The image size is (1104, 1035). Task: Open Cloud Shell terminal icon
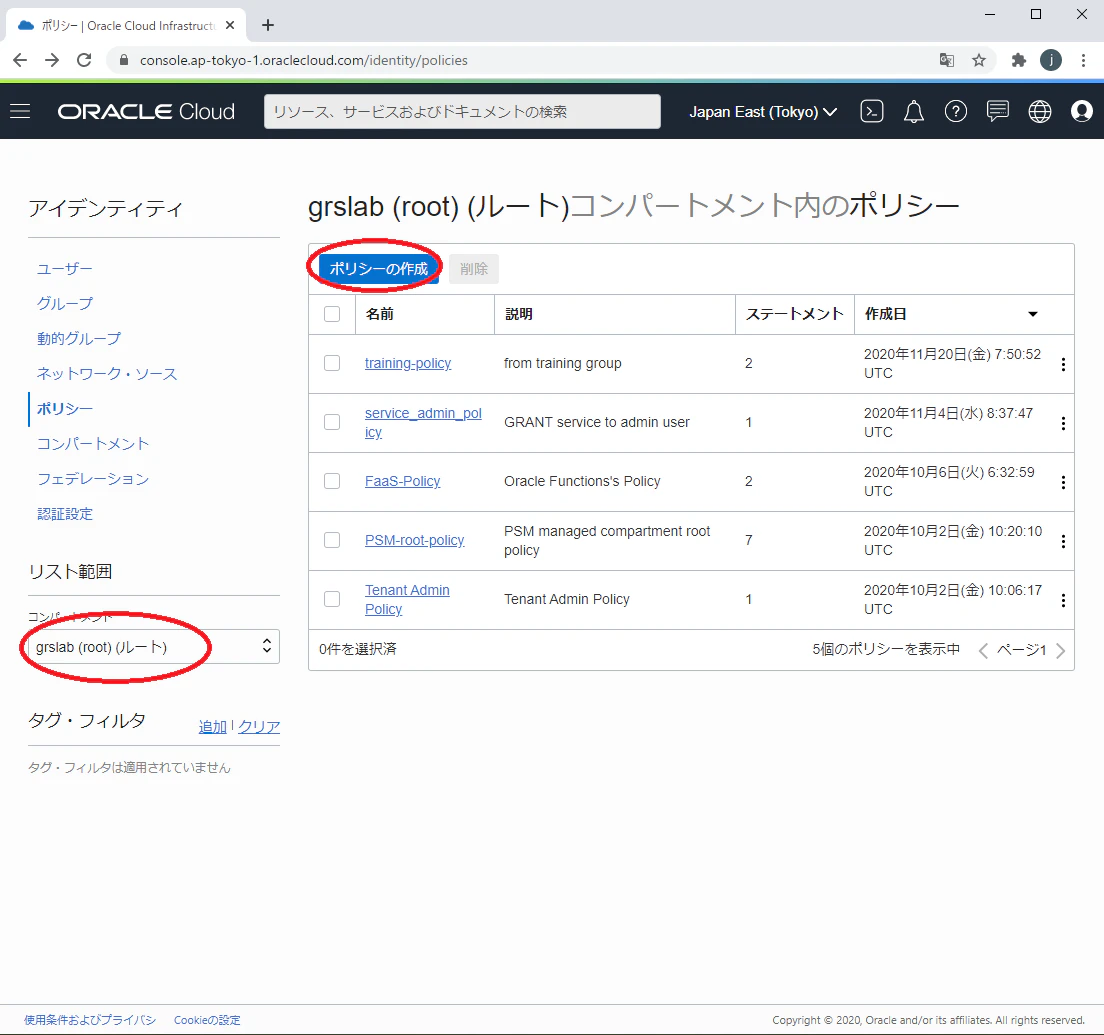872,111
